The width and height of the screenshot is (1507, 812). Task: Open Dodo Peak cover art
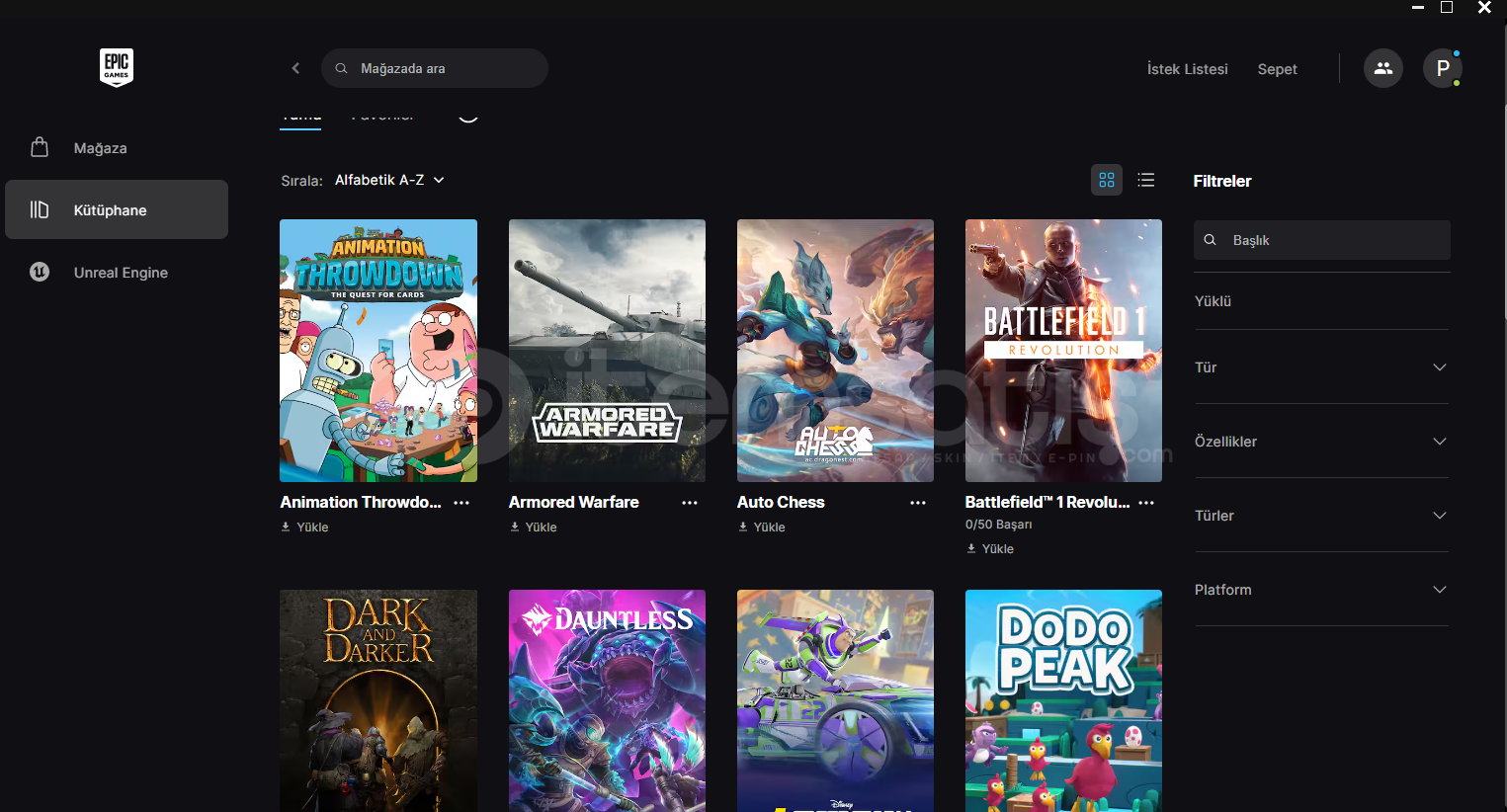click(1063, 700)
